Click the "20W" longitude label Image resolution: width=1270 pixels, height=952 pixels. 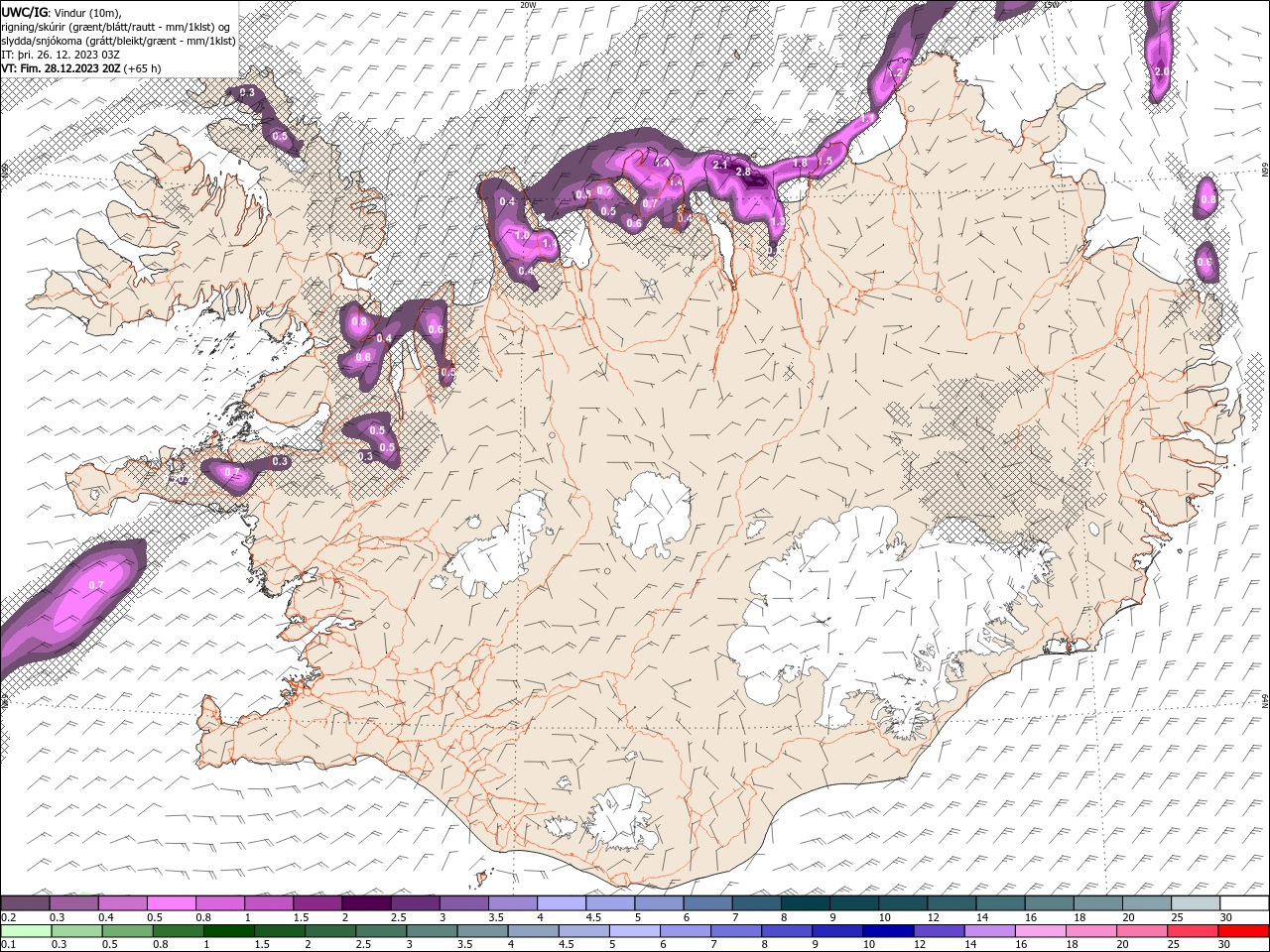(529, 5)
